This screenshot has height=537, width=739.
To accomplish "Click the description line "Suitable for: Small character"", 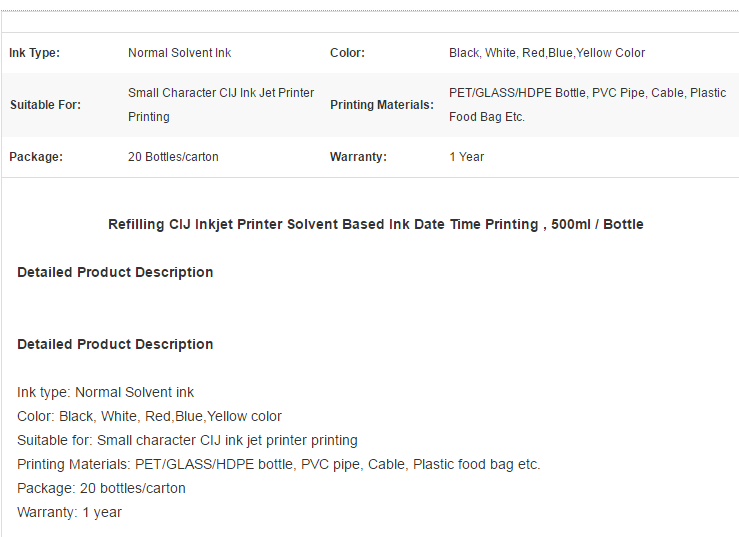I will (x=187, y=440).
